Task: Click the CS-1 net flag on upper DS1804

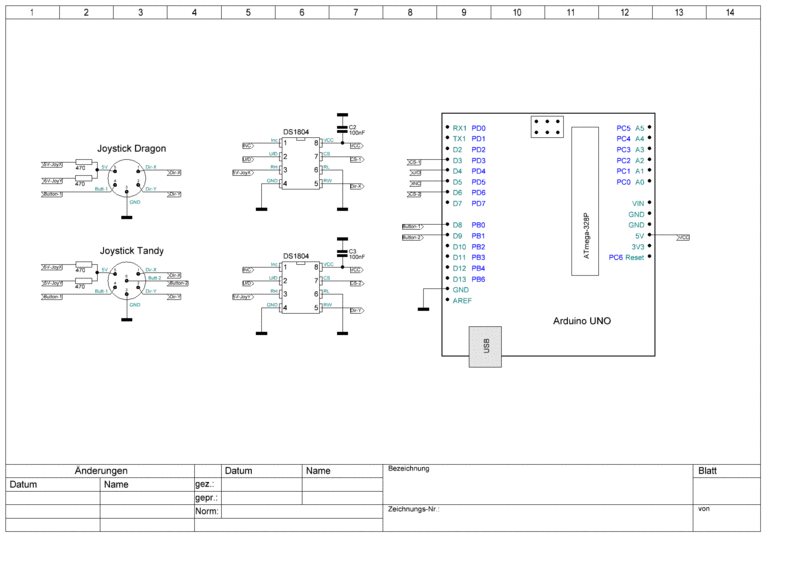Action: click(x=356, y=159)
